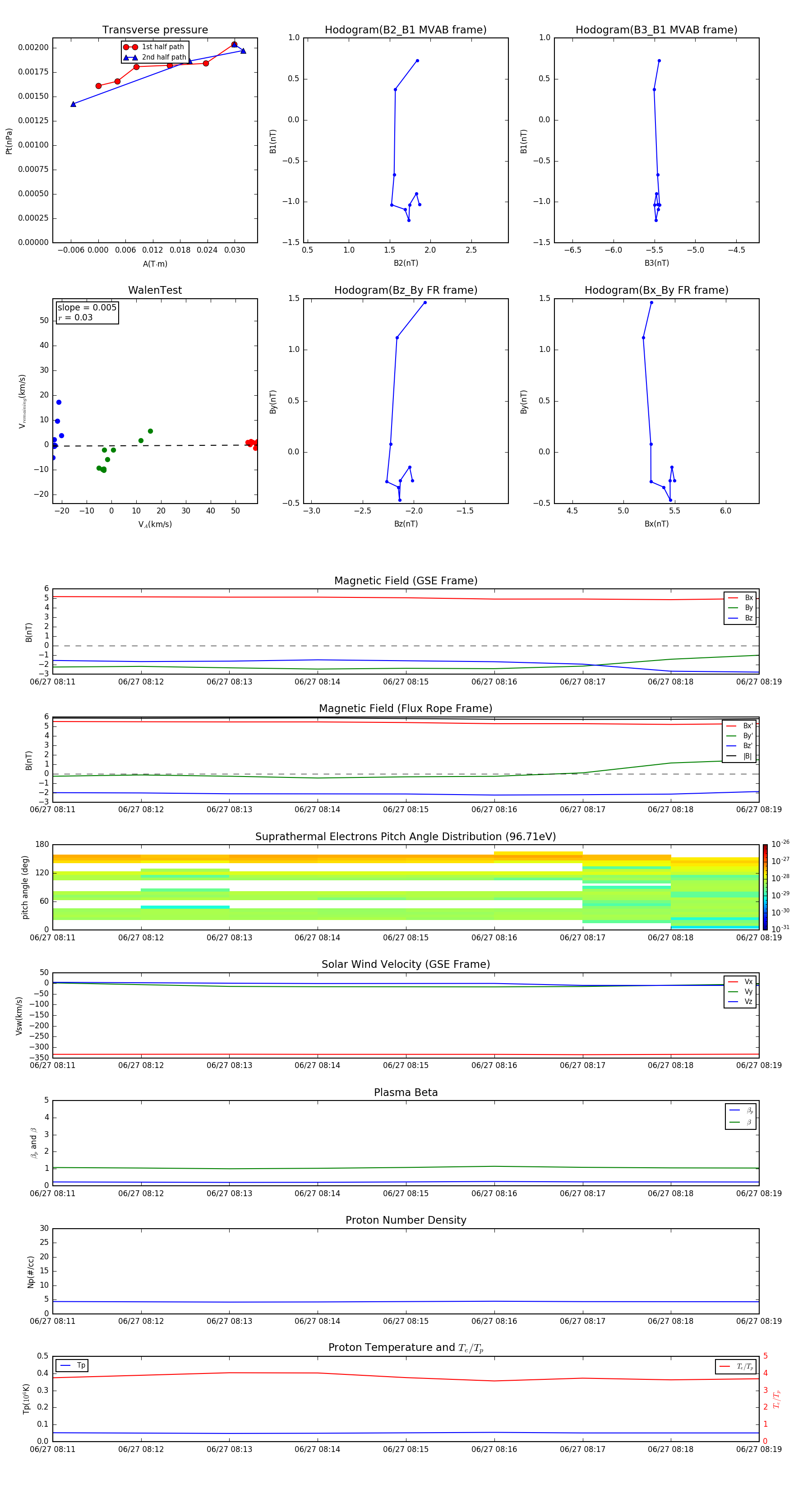Click the '10^-26' color bar label
Screen dimensions: 812x1489
point(780,844)
